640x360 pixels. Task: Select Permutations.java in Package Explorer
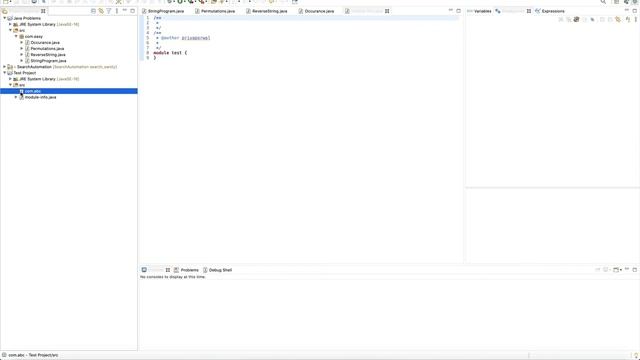47,49
